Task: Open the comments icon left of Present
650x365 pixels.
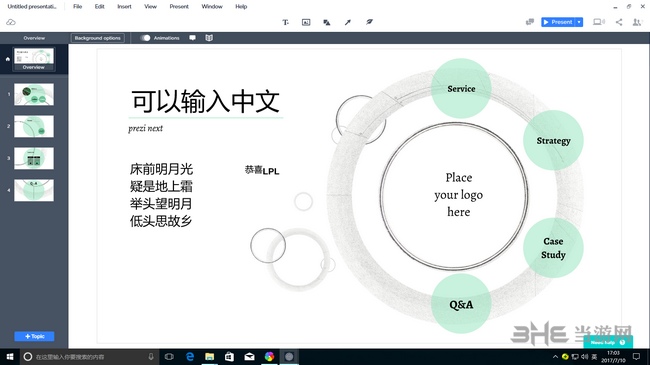Action: coord(530,22)
